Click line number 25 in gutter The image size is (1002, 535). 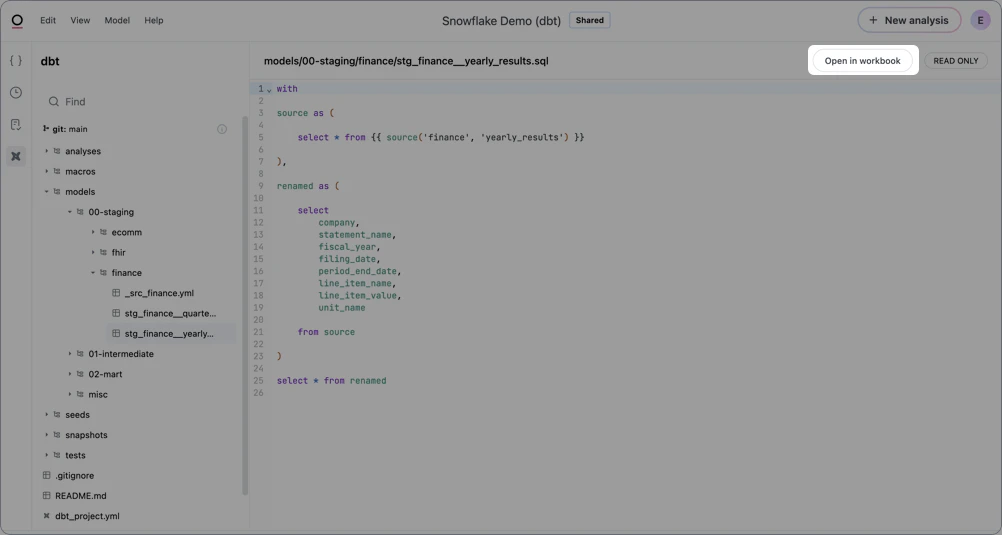(258, 380)
